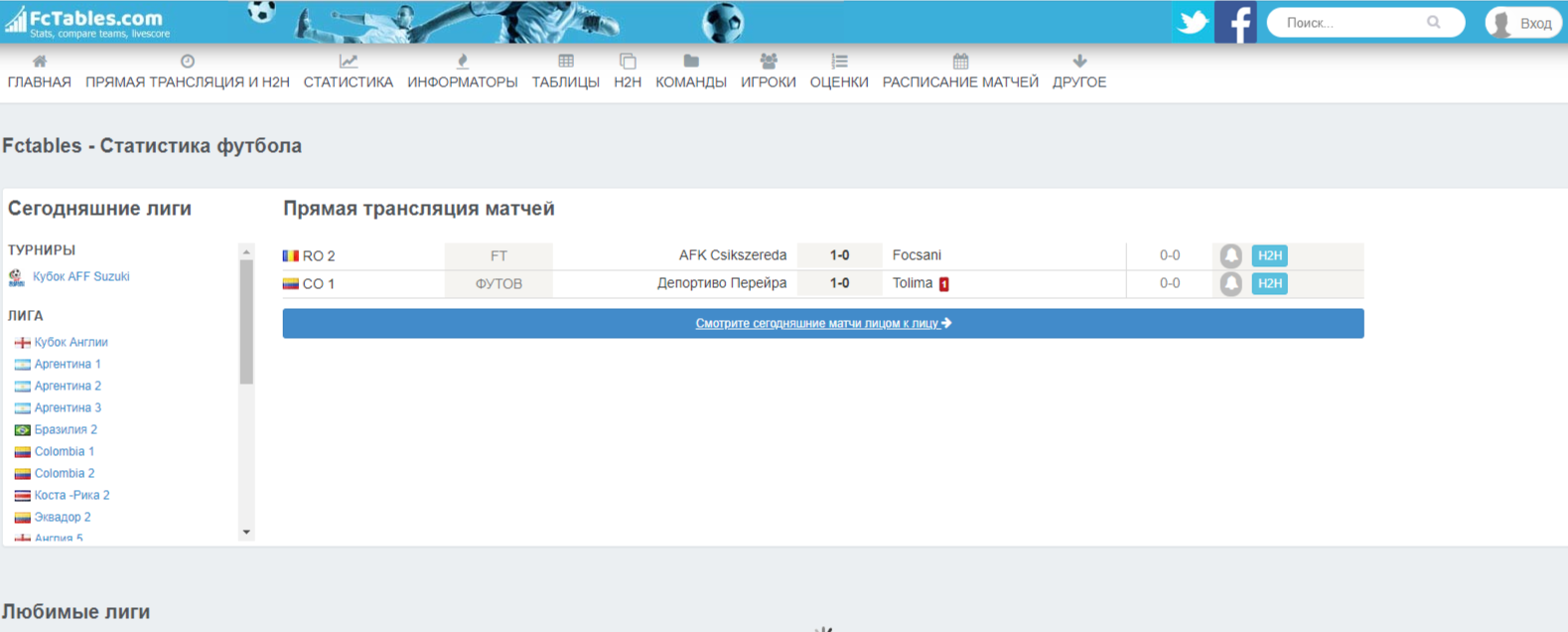
Task: Click the chart icon above СТАТИСТИКА
Action: [x=349, y=62]
